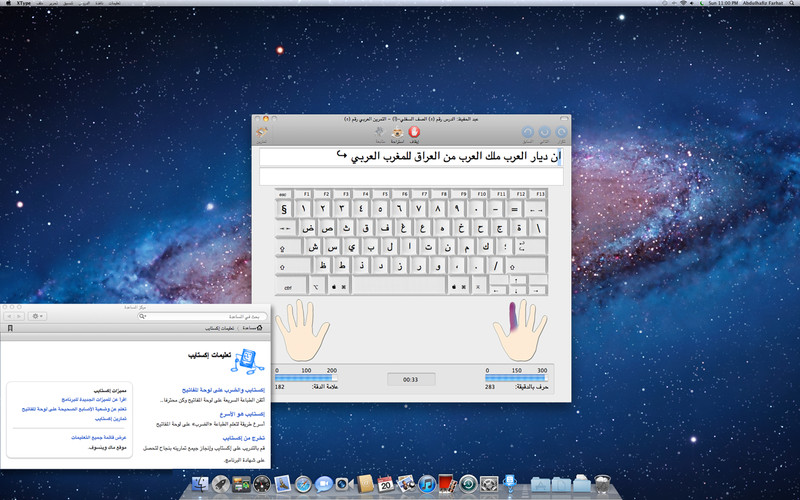This screenshot has height=500, width=800.
Task: Open the link إكستايب والضرب على لوحة المفاتيح
Action: (x=223, y=390)
